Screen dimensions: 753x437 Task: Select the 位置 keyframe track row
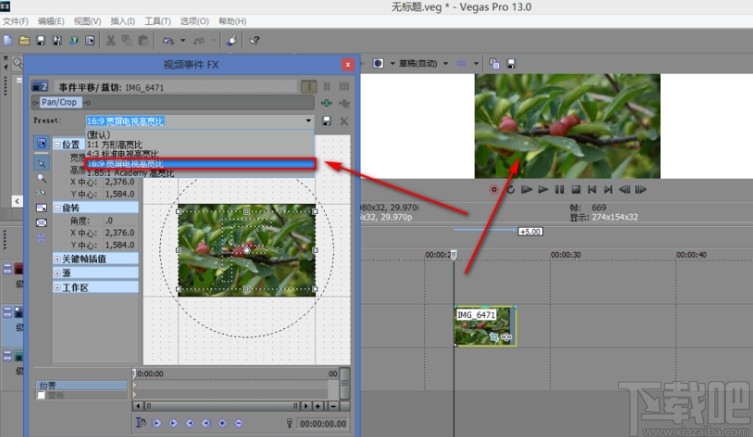pyautogui.click(x=82, y=385)
